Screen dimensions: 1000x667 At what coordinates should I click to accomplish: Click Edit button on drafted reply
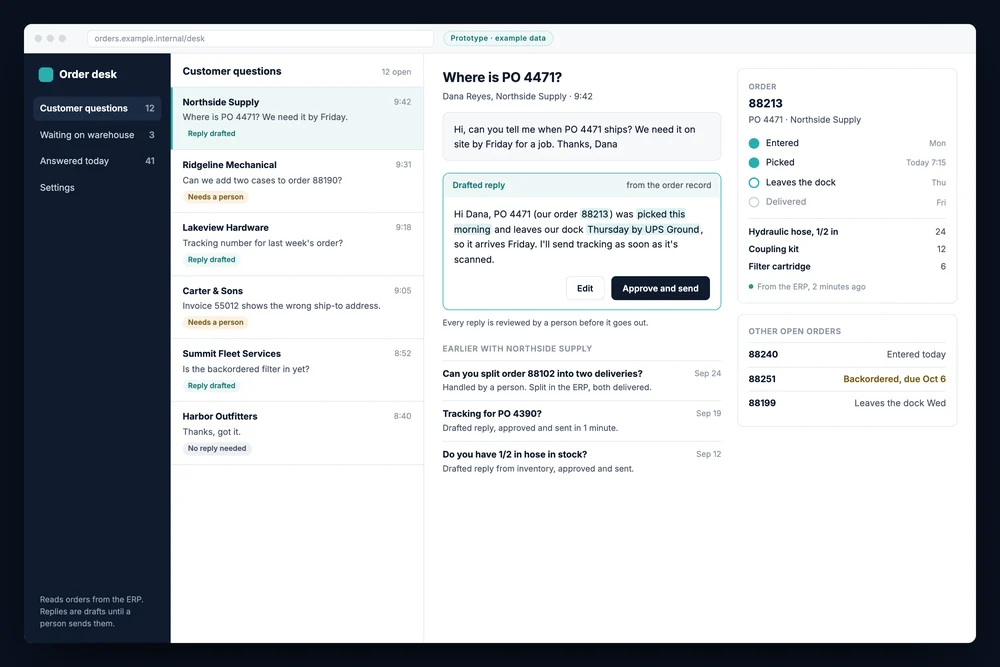coord(585,288)
